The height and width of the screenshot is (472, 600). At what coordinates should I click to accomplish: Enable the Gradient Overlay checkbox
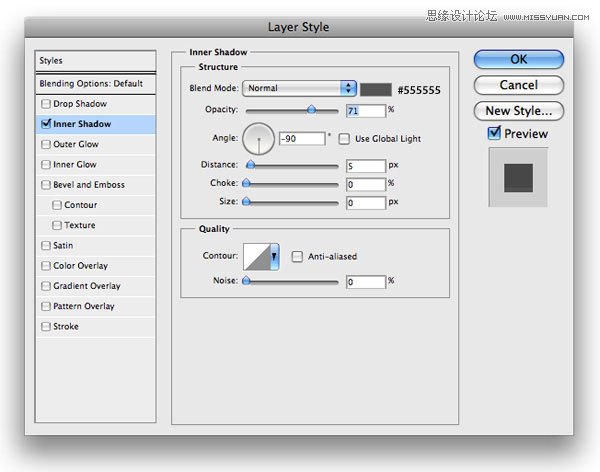tap(46, 286)
